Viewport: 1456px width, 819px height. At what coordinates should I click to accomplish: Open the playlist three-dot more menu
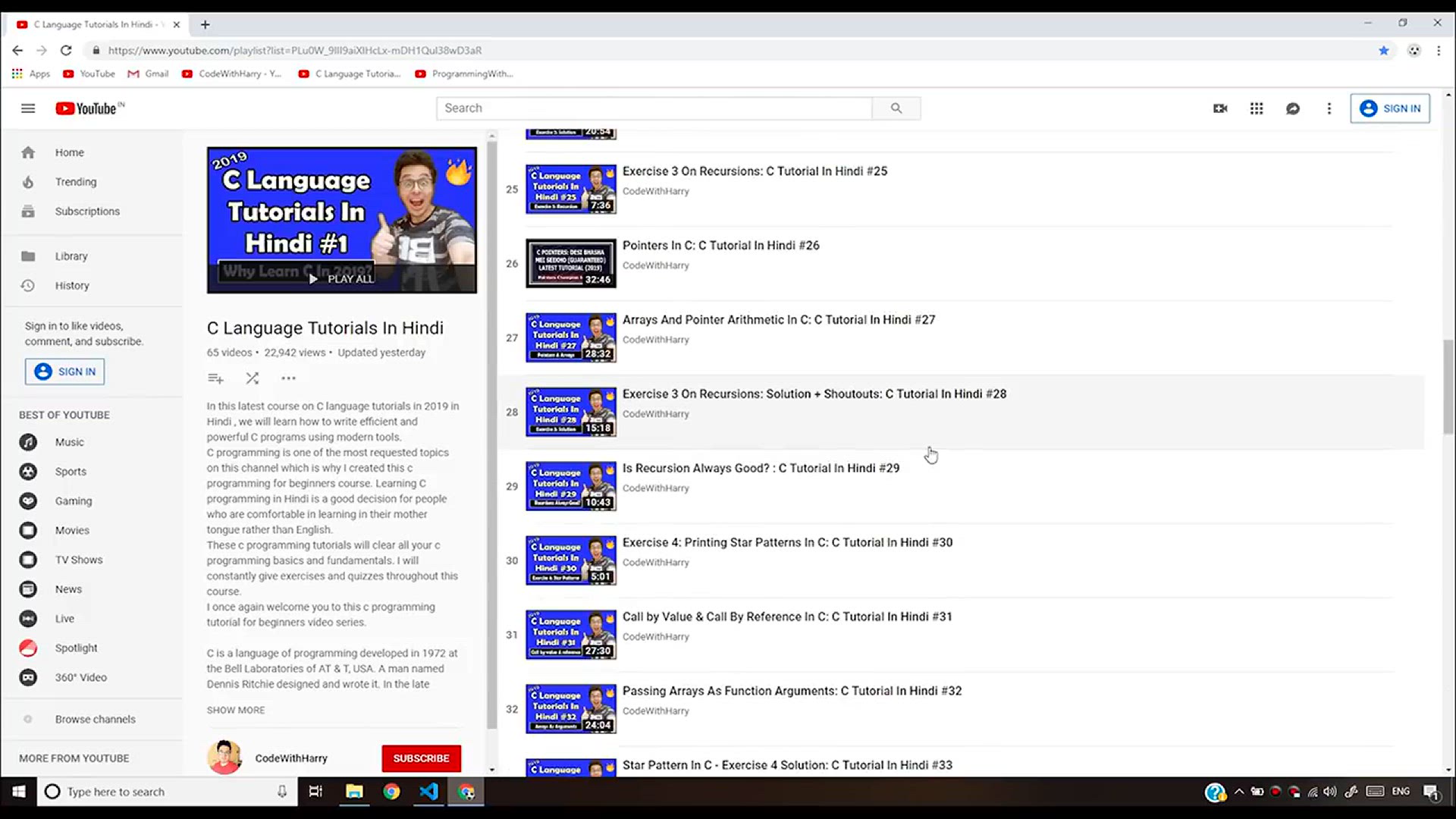pyautogui.click(x=288, y=378)
